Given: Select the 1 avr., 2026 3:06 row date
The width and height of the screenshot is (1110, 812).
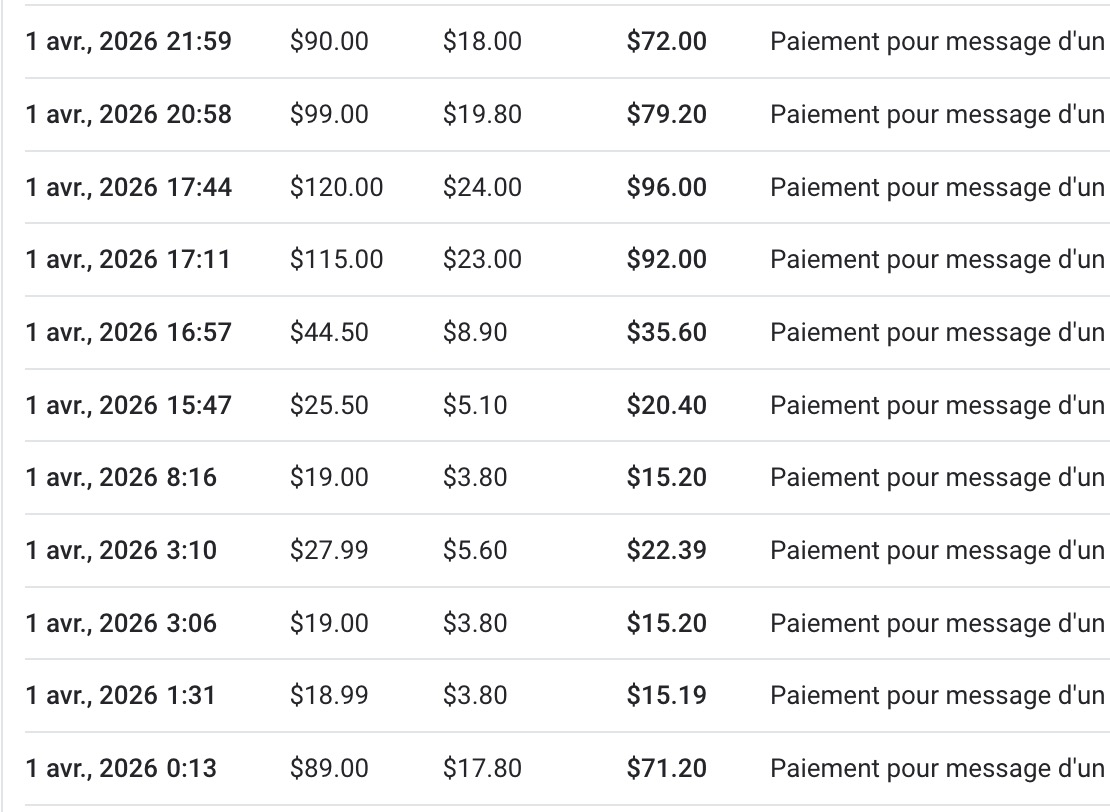Looking at the screenshot, I should coord(121,624).
